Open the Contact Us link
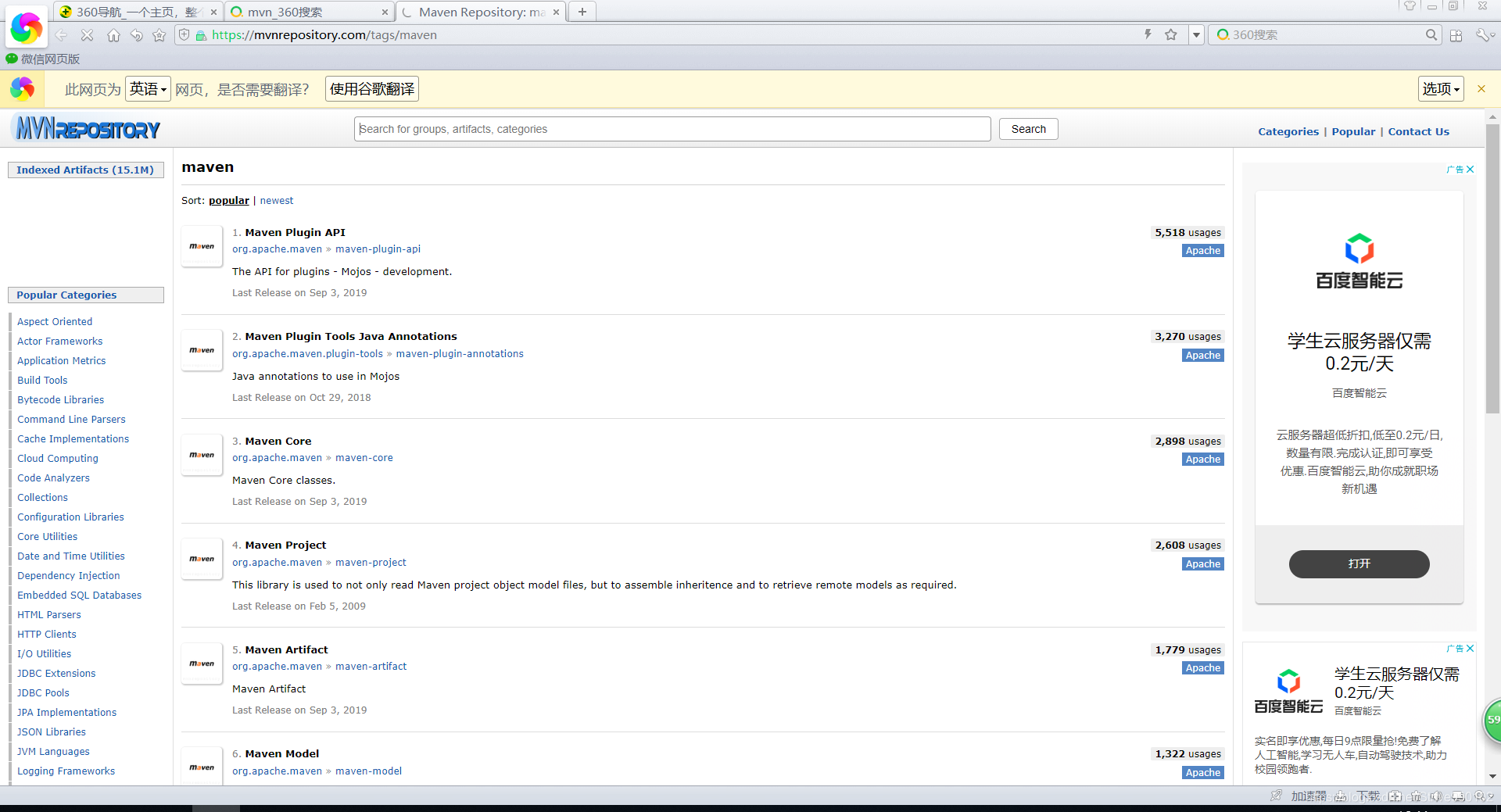 pos(1418,131)
